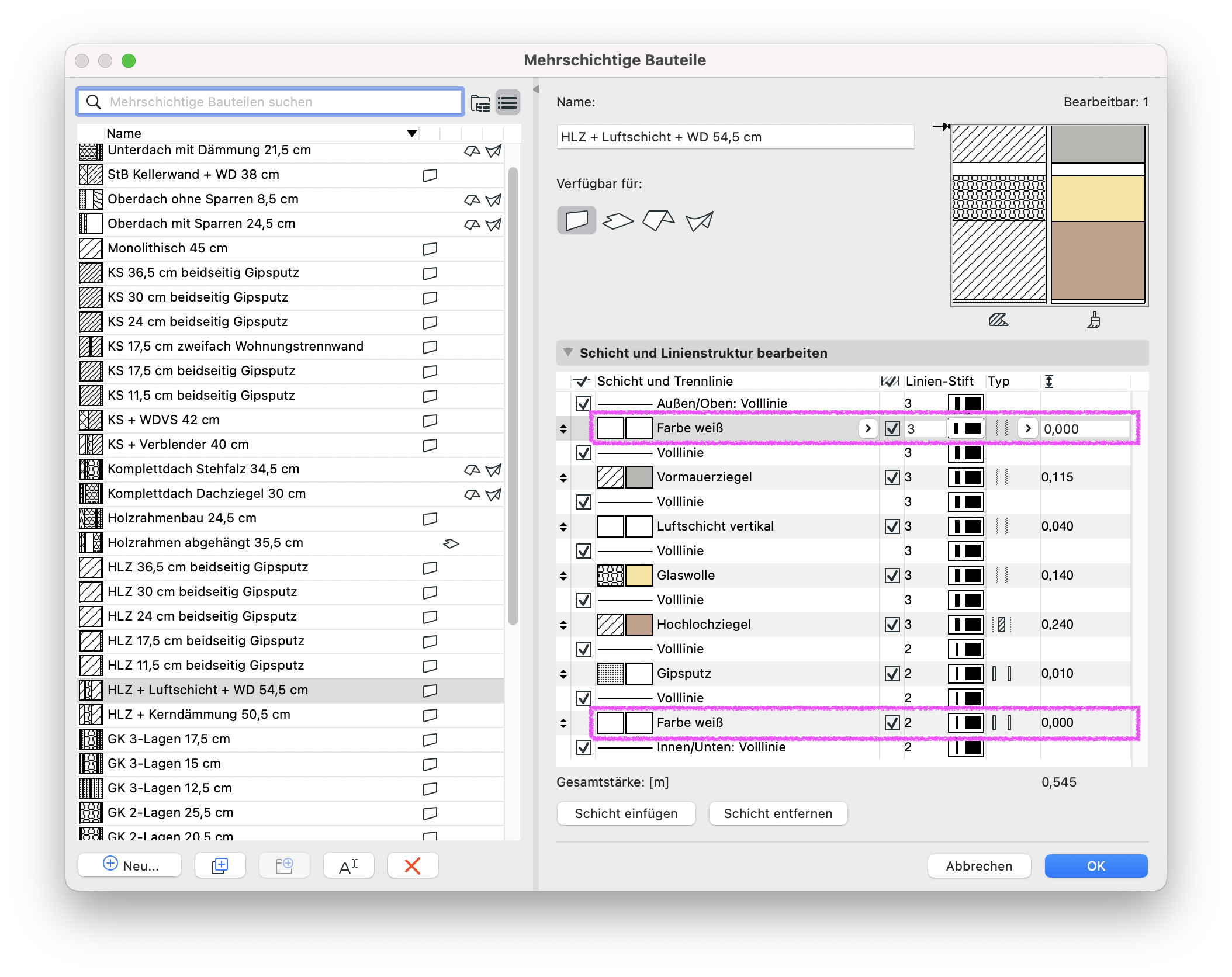Click pen weight icon for Vormauerziegel
Image resolution: width=1232 pixels, height=977 pixels.
pyautogui.click(x=966, y=477)
